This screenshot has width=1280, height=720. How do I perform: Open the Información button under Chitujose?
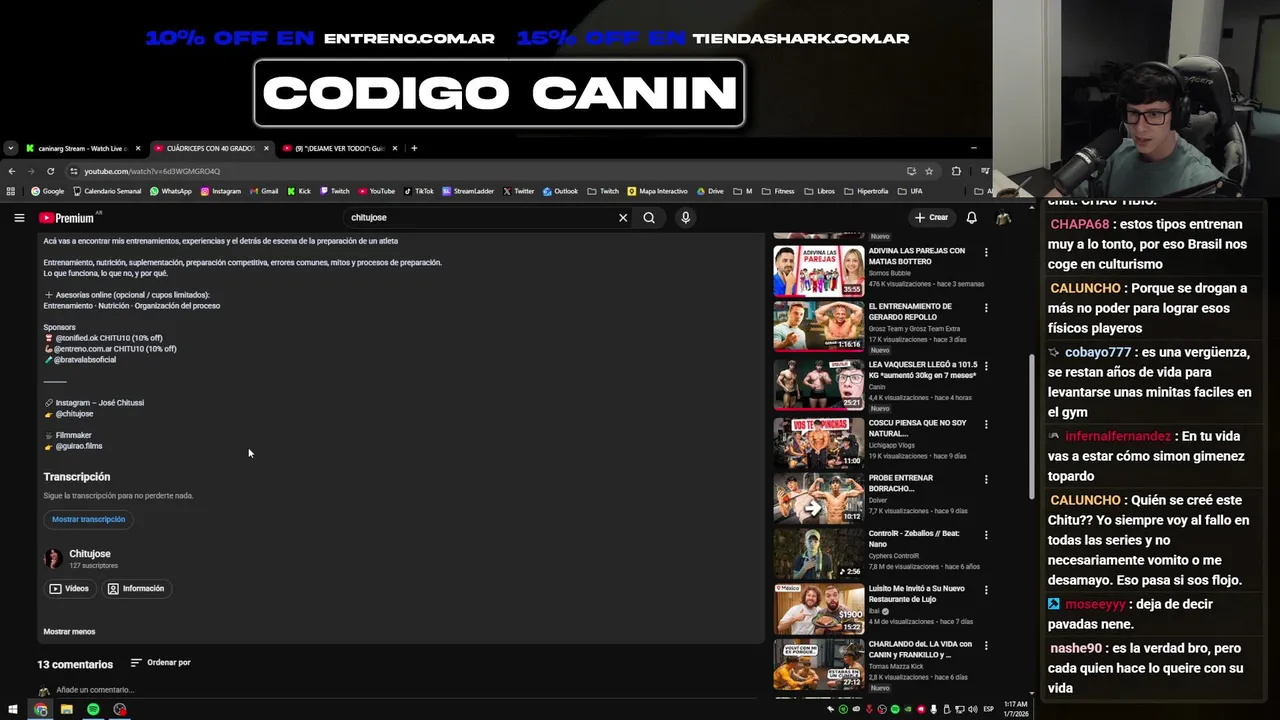click(x=136, y=589)
